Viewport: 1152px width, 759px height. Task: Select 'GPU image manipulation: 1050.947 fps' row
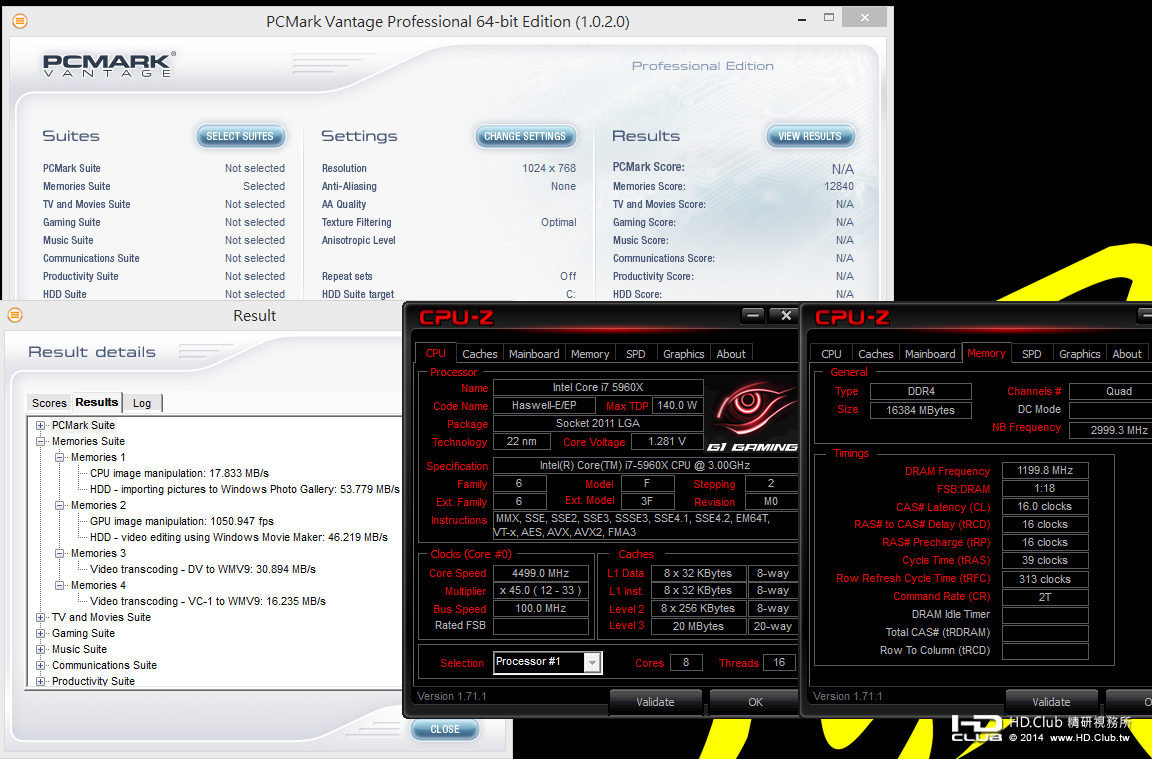[x=181, y=522]
